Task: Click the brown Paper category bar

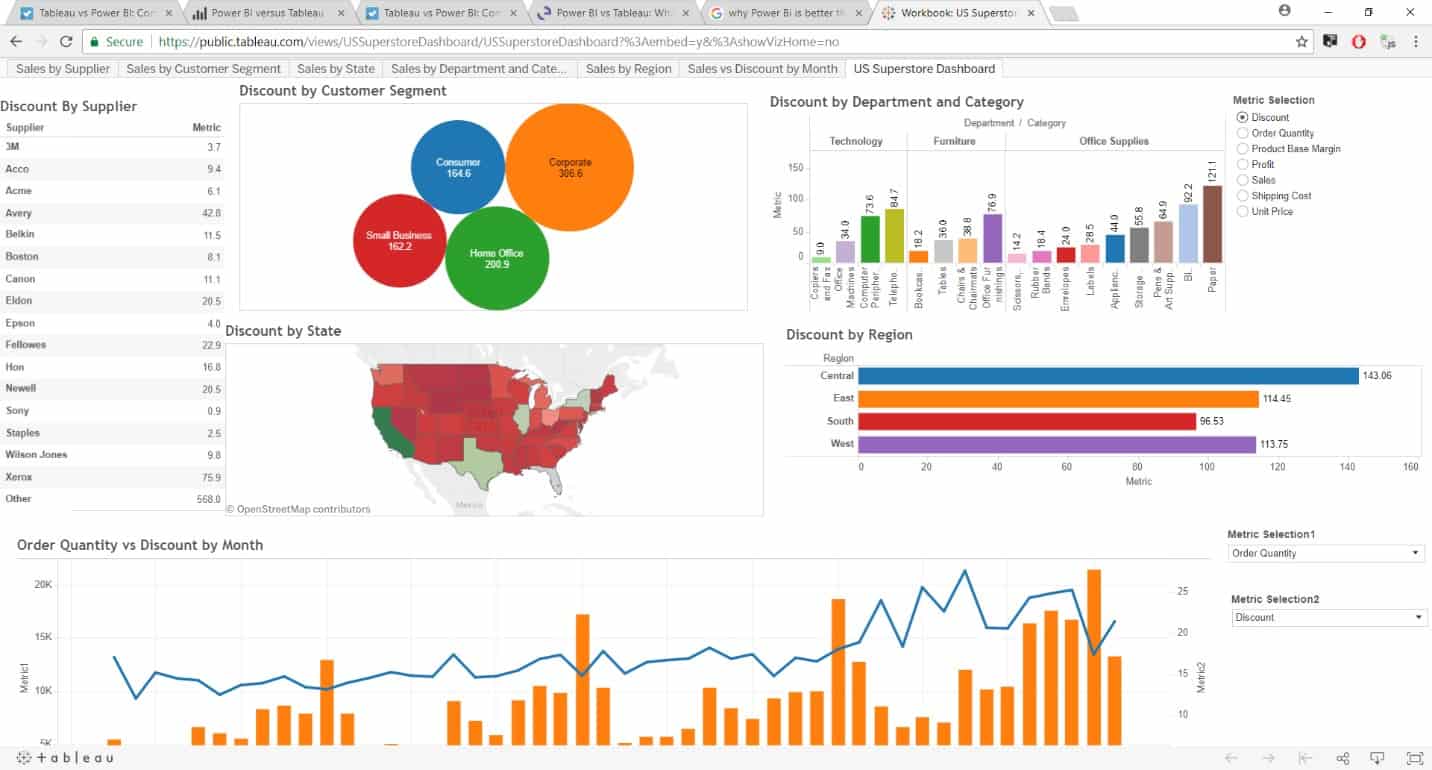Action: [1212, 224]
